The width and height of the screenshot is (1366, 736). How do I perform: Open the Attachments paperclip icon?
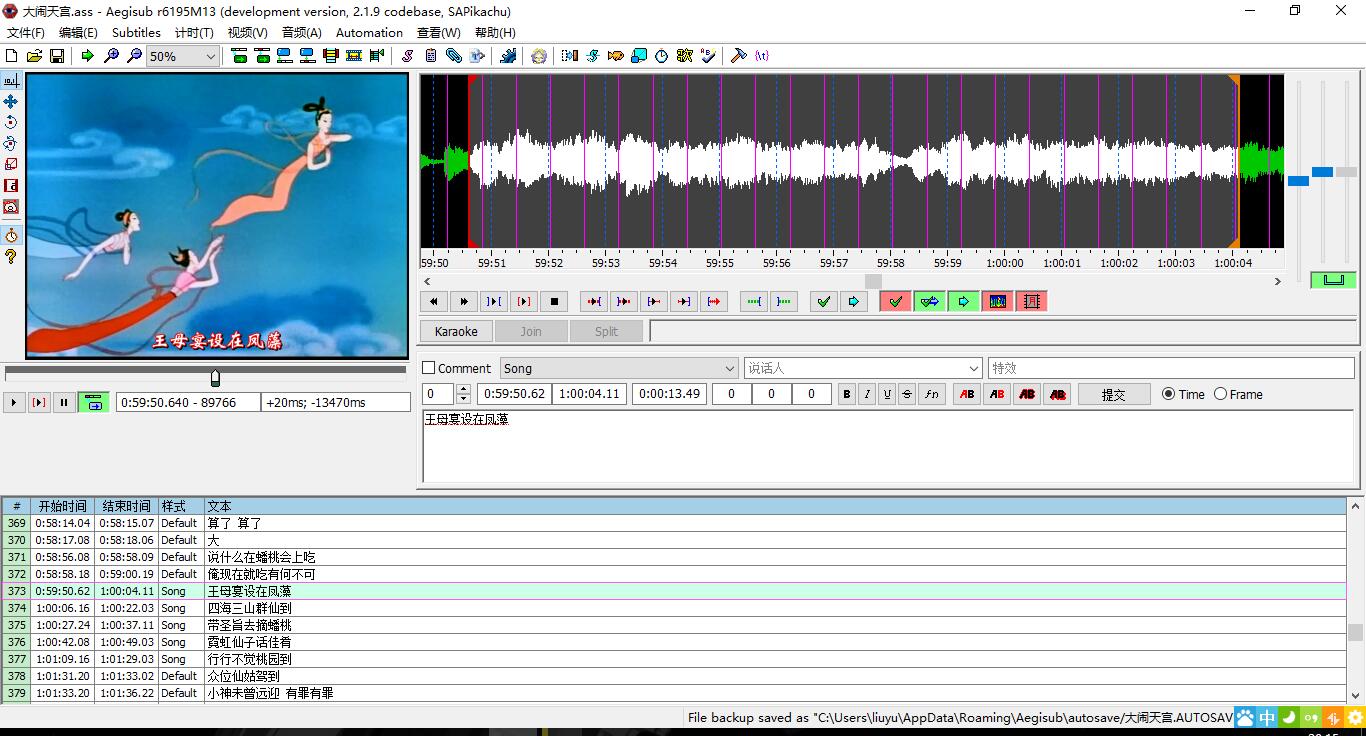tap(453, 56)
